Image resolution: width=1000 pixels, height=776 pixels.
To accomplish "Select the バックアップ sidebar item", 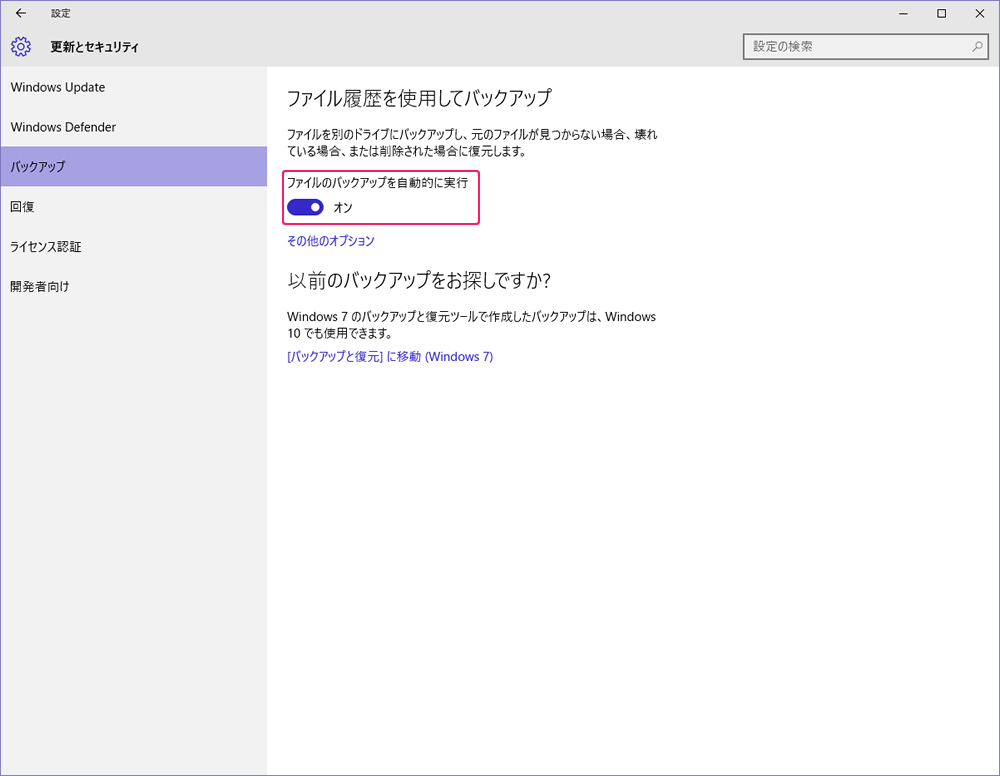I will (x=133, y=166).
